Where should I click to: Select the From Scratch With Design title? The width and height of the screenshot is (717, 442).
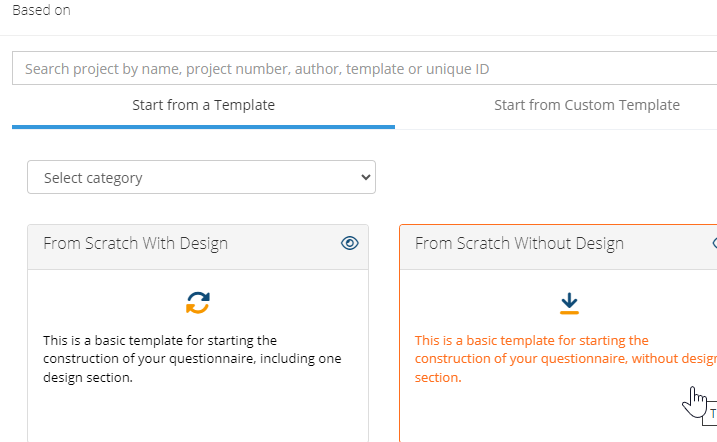pos(135,243)
